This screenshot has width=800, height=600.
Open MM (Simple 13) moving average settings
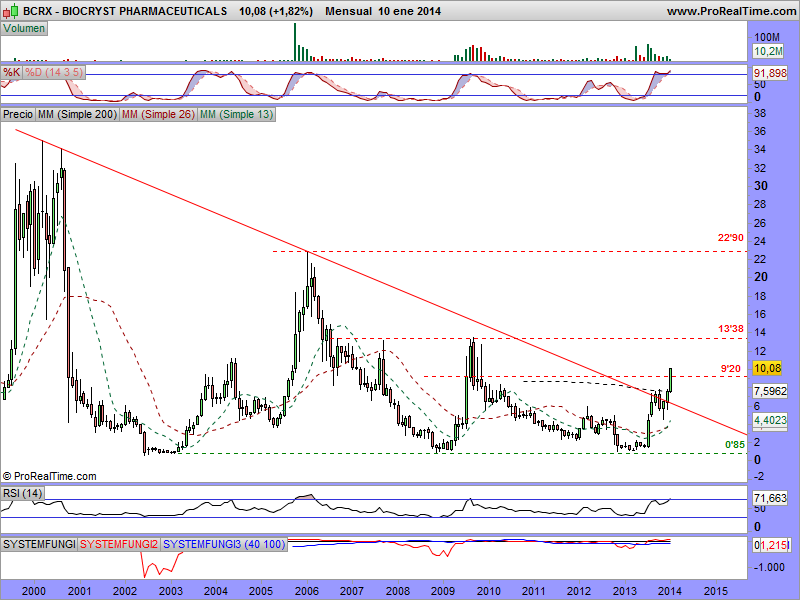236,114
